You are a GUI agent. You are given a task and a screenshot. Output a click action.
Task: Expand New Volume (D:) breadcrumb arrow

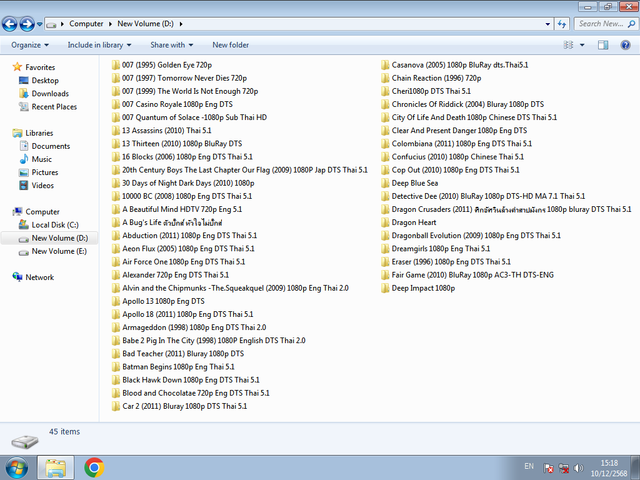point(180,24)
